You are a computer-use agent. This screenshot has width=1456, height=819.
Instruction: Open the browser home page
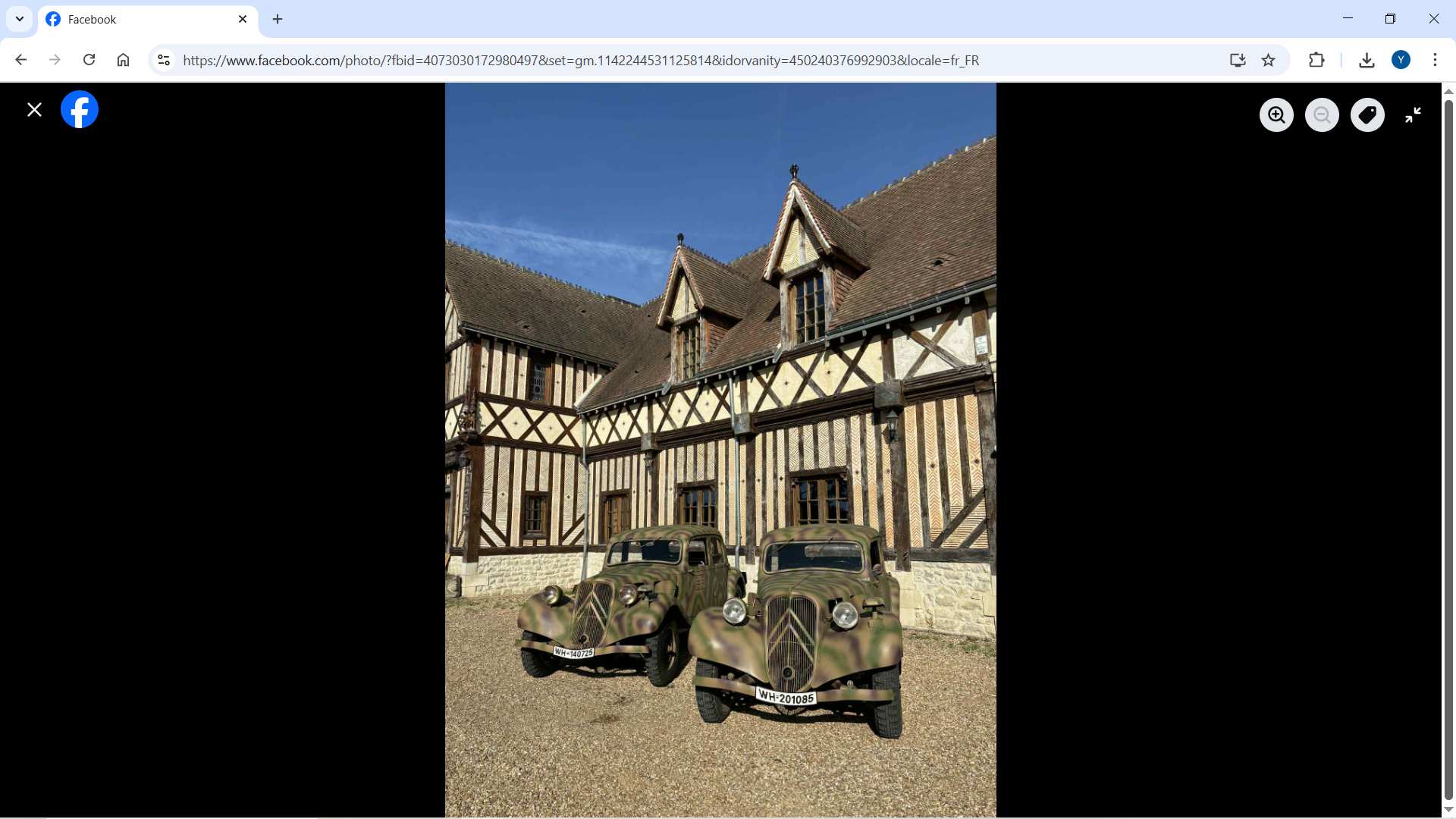point(123,60)
